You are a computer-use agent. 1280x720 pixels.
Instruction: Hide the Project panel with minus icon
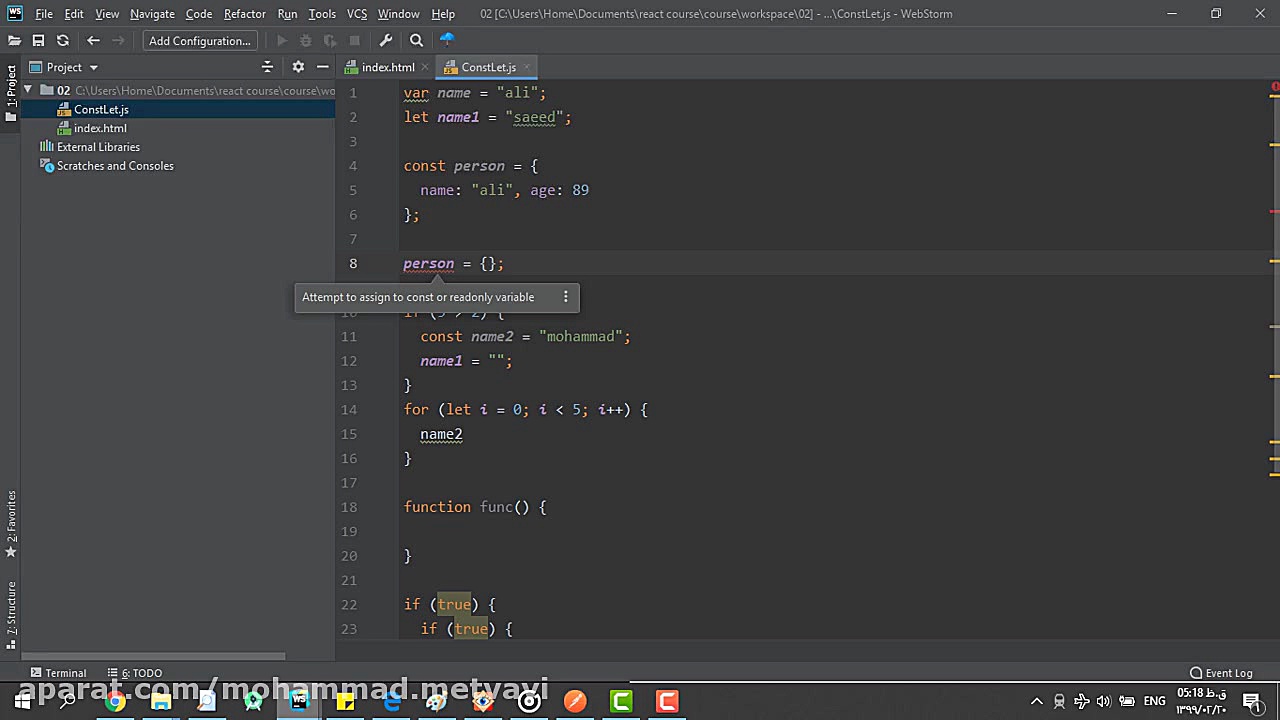point(322,67)
